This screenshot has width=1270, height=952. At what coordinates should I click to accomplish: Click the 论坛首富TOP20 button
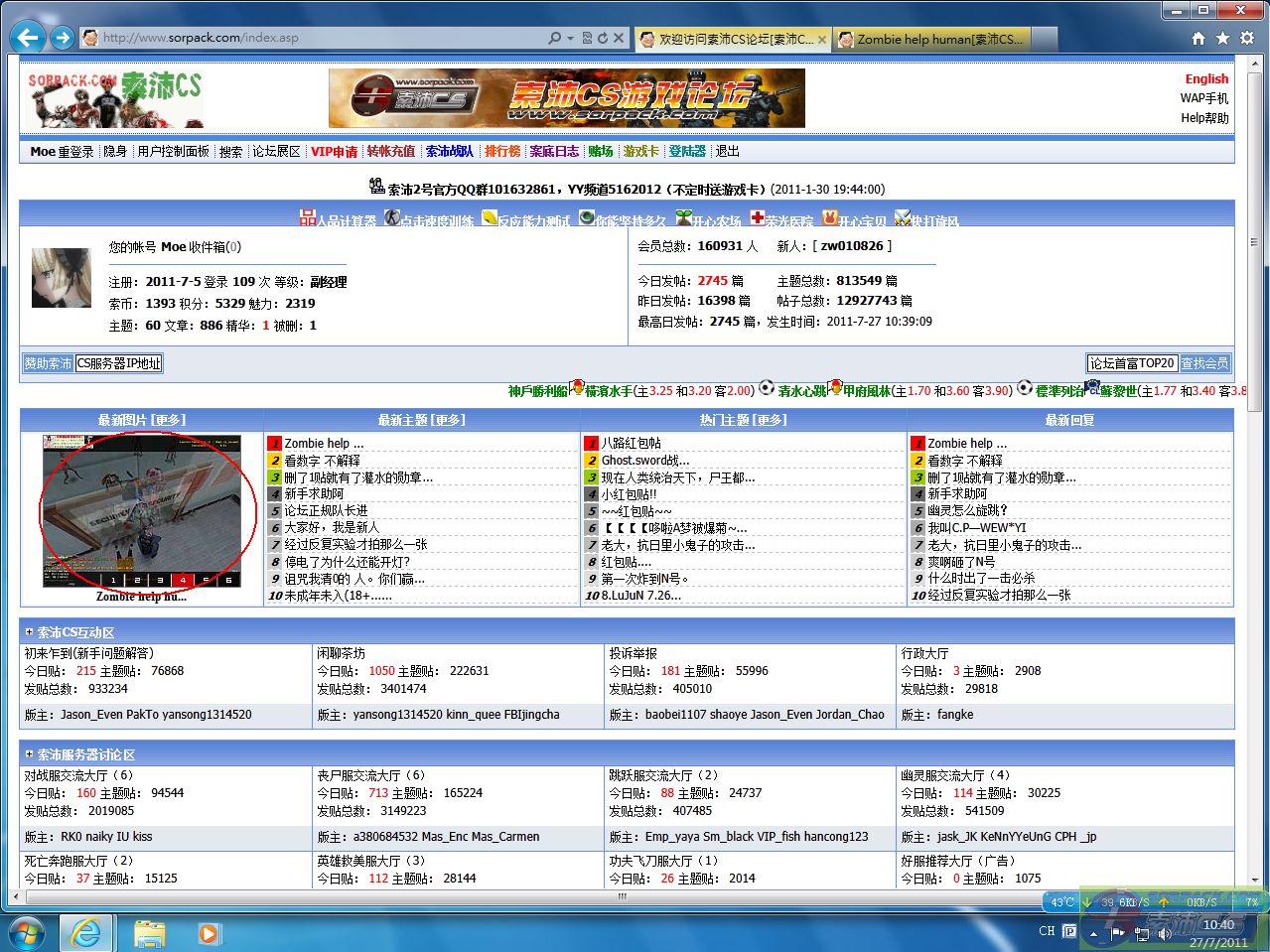click(x=1132, y=363)
